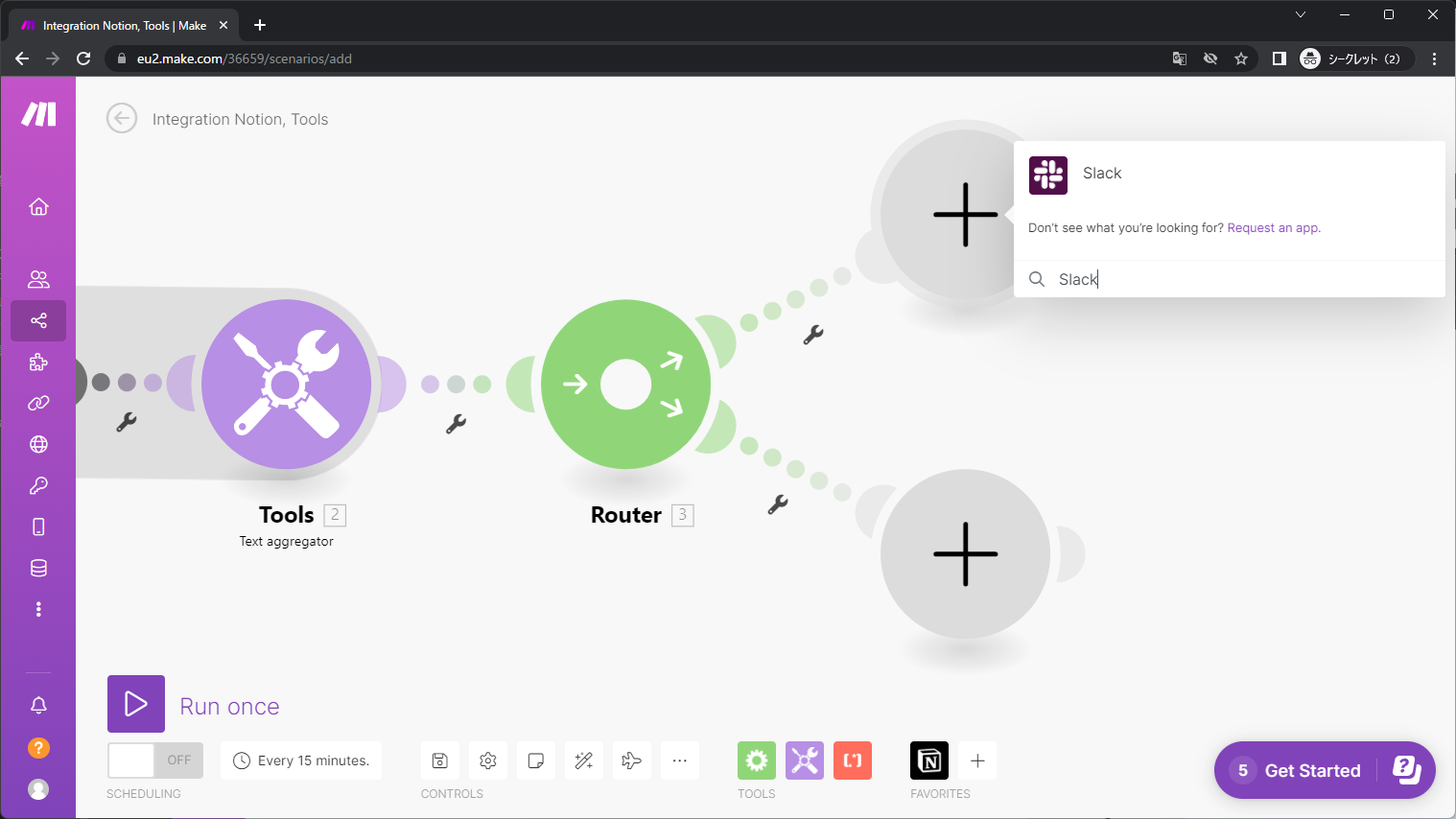Open Notifications bell in the sidebar
The width and height of the screenshot is (1456, 819).
[x=38, y=705]
